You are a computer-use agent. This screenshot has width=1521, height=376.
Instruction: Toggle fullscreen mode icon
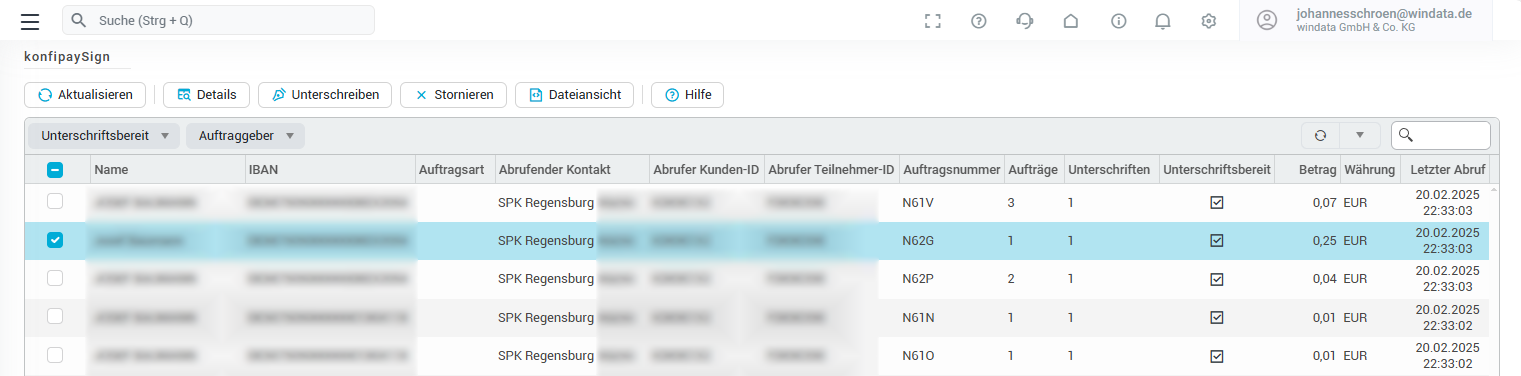933,21
